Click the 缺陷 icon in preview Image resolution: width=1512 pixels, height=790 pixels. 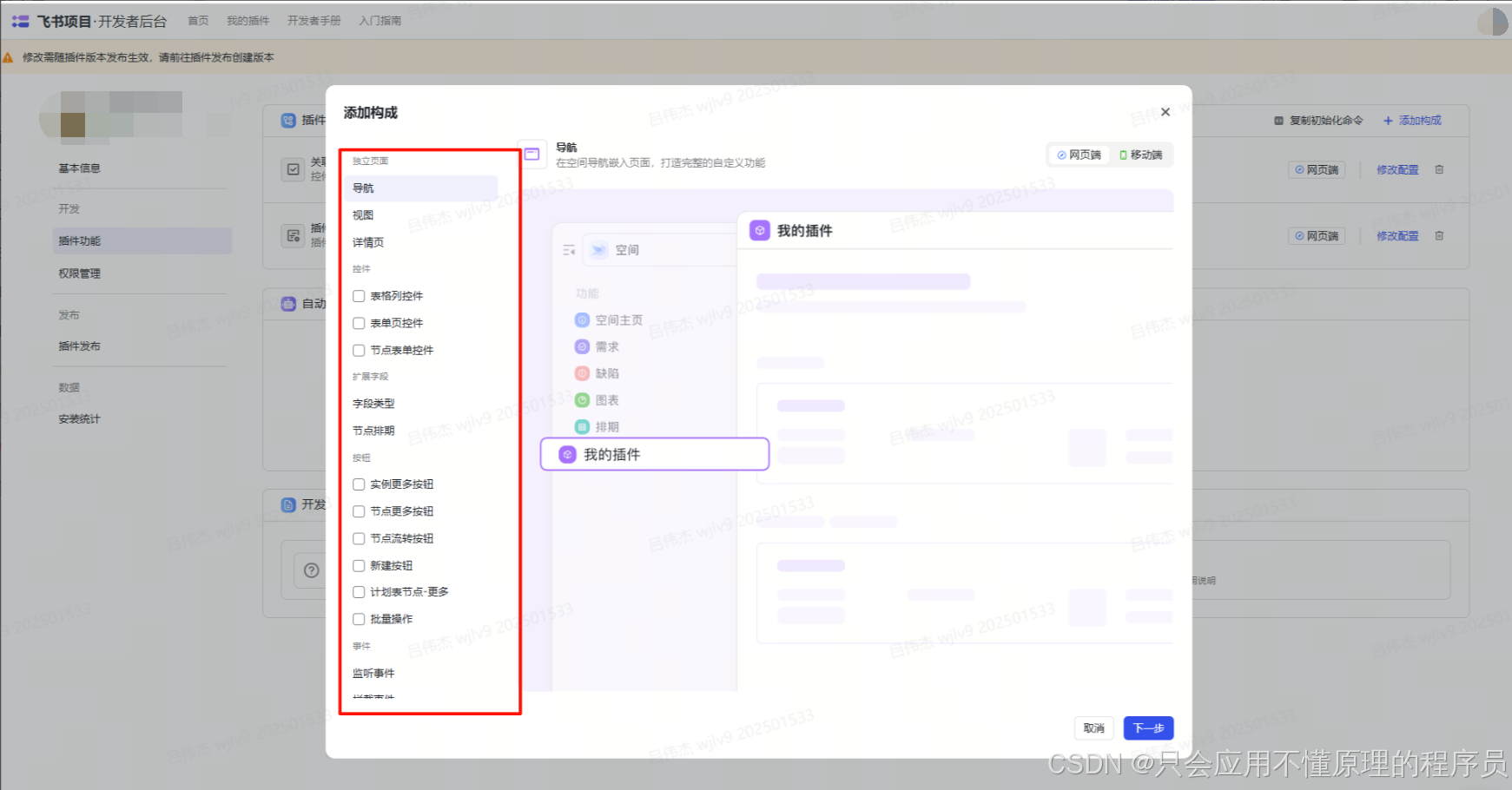[583, 373]
